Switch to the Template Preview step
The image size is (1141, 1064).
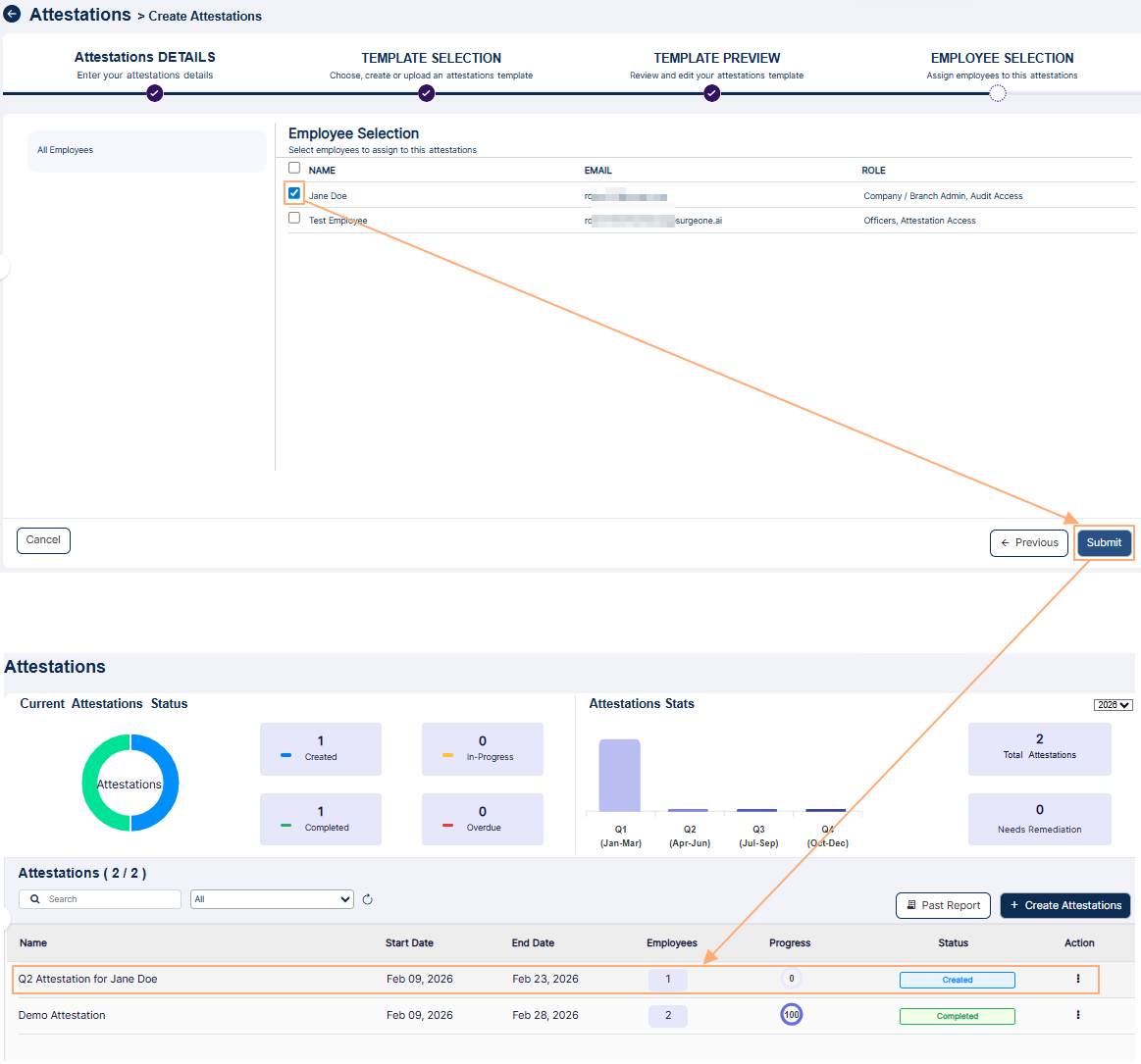(711, 93)
